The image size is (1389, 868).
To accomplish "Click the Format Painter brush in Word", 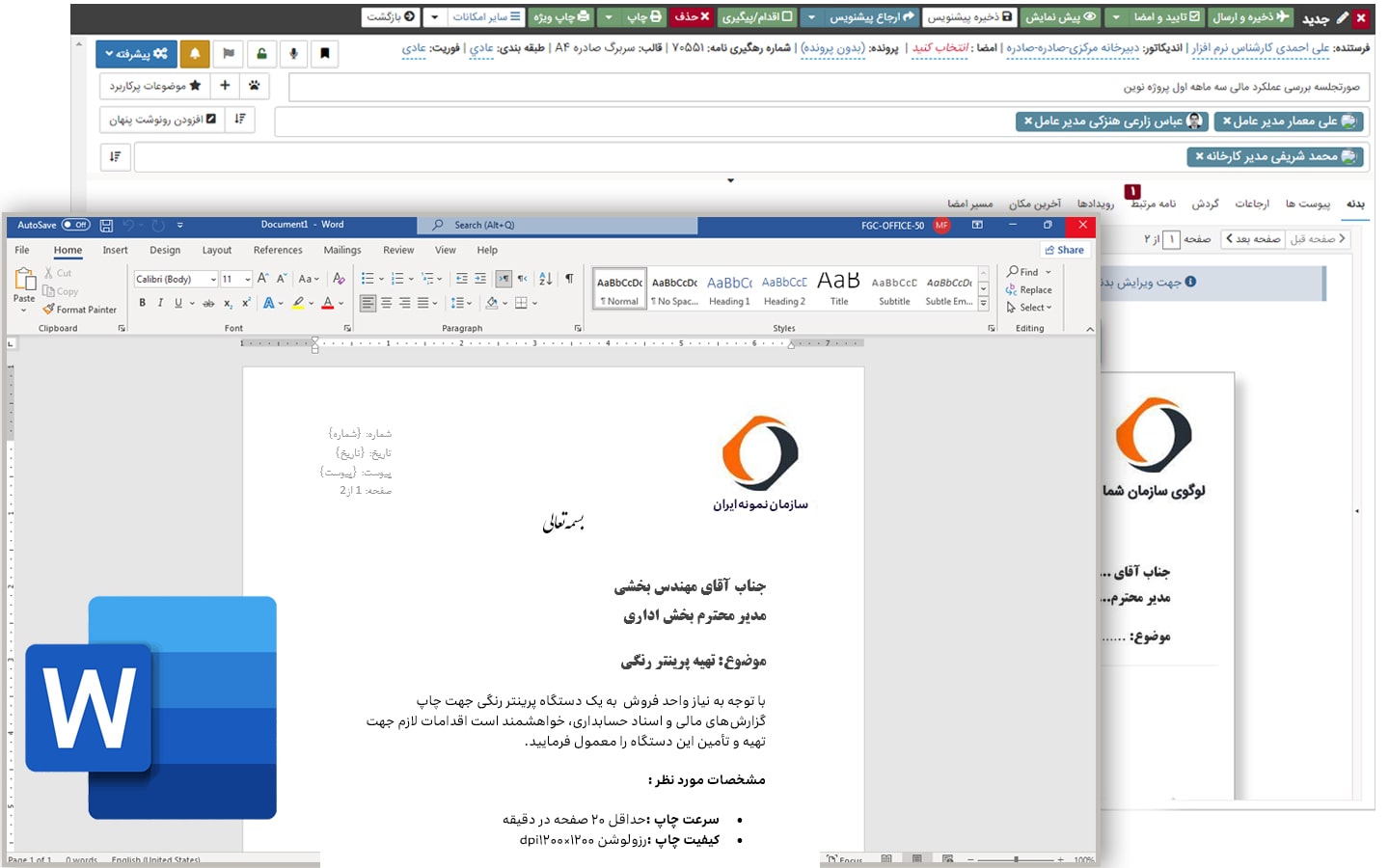I will coord(79,310).
